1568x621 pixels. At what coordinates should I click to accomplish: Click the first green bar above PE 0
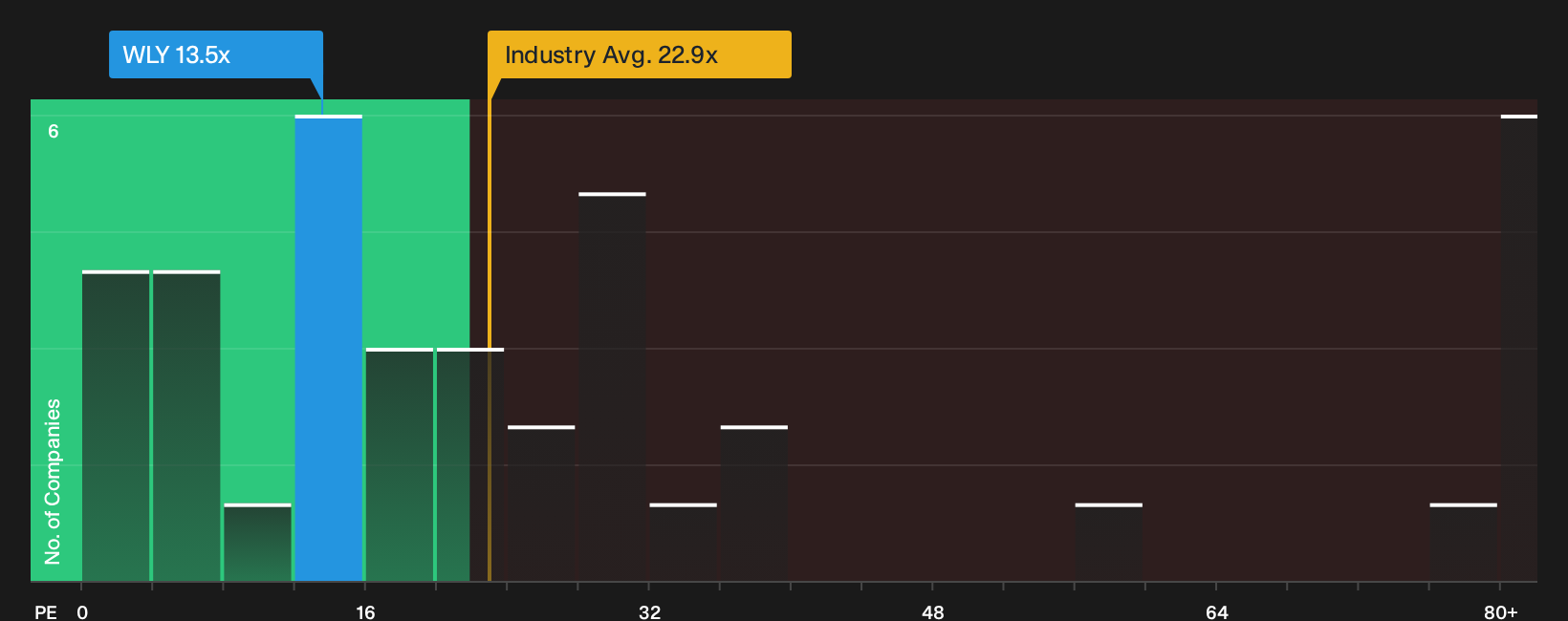116,426
